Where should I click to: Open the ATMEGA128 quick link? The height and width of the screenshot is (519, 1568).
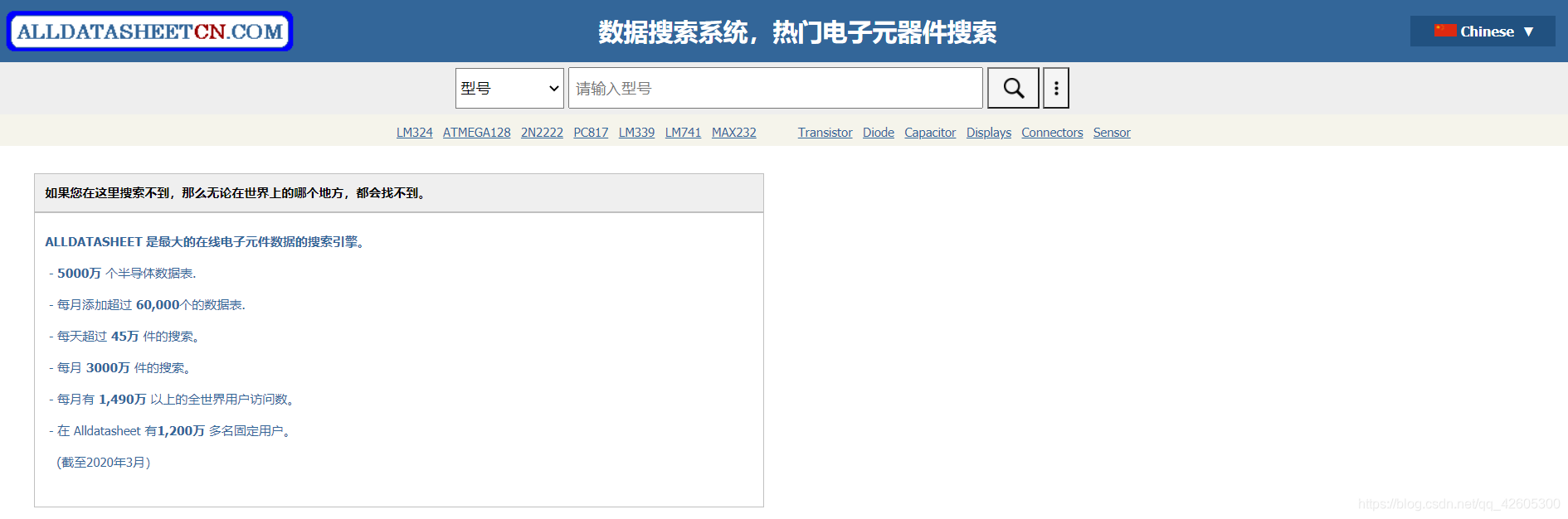point(477,133)
